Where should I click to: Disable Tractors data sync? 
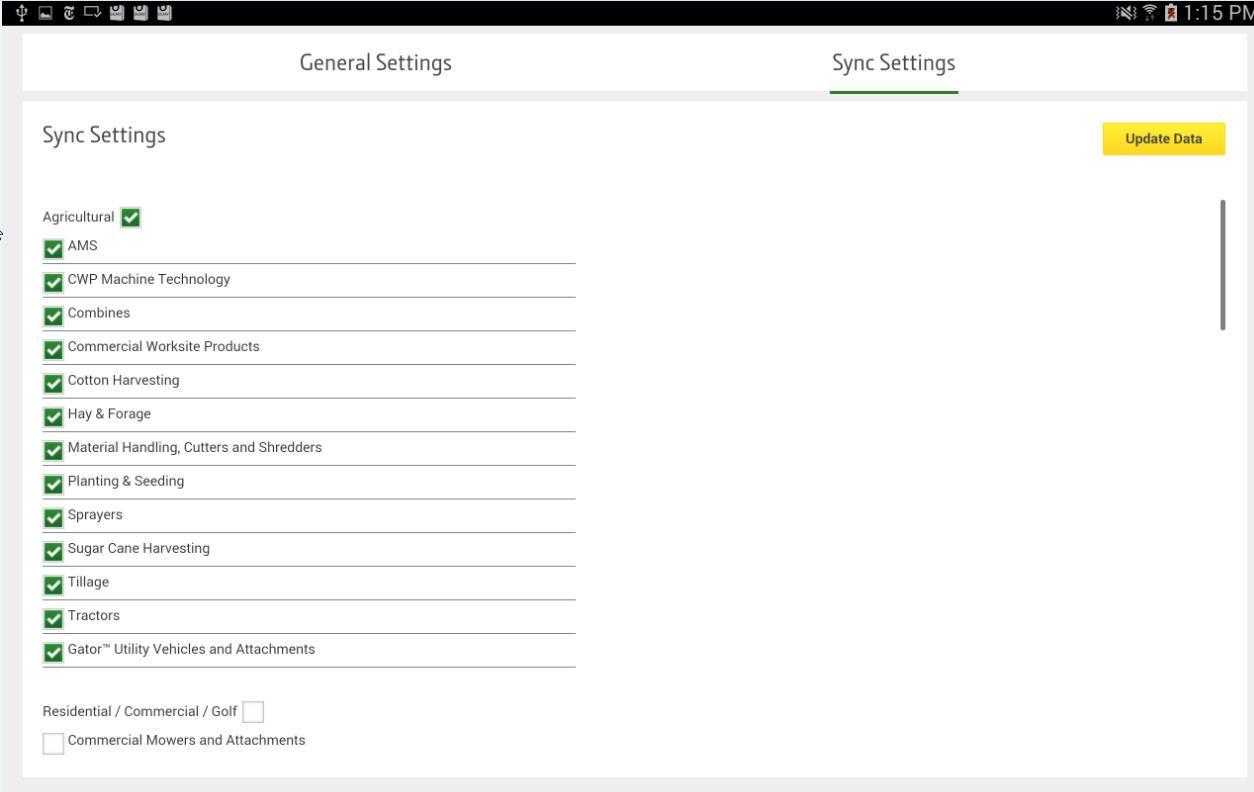[x=52, y=615]
